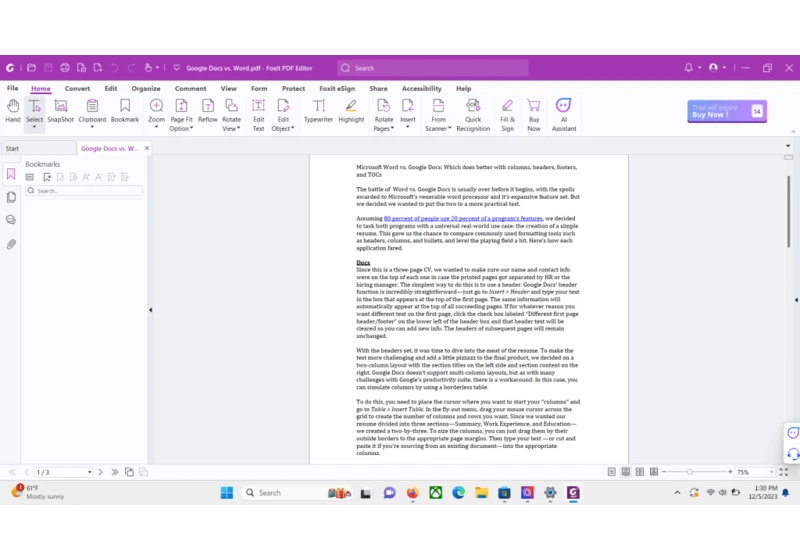Click the Zoom tool in ribbon
Viewport: 800px width, 560px height.
click(156, 111)
